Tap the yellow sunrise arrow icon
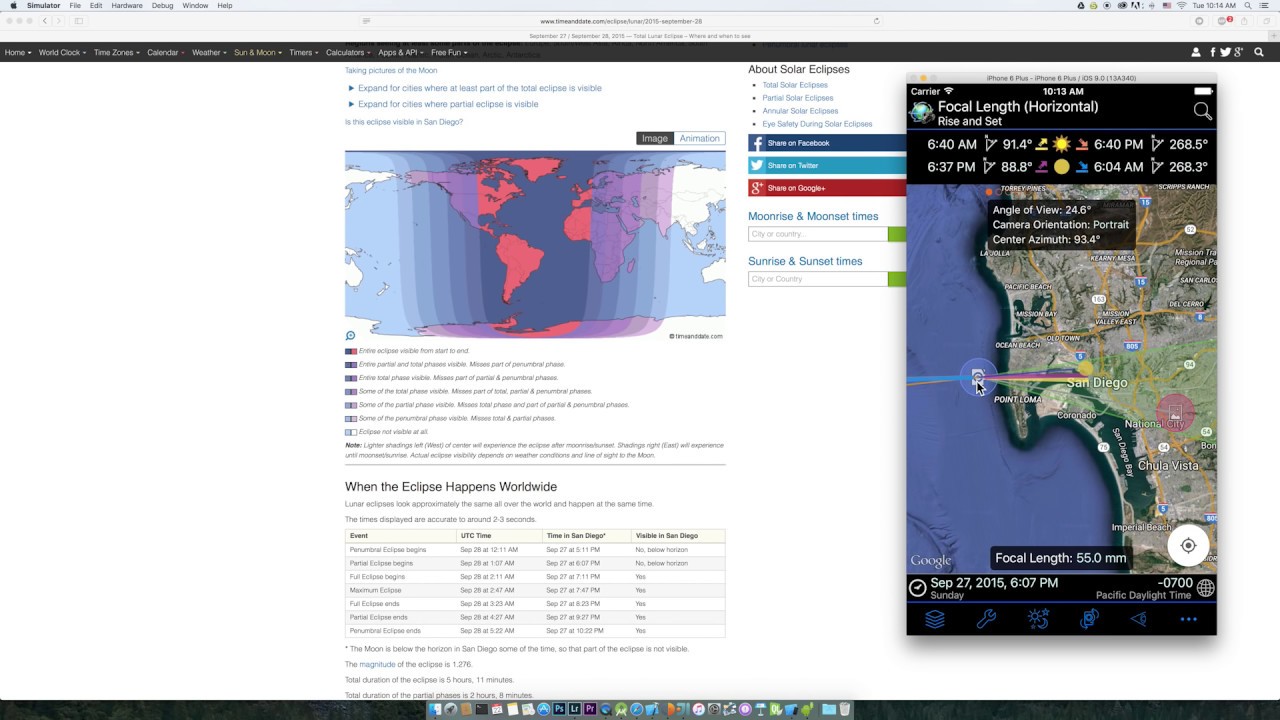Viewport: 1280px width, 720px height. click(x=1042, y=144)
